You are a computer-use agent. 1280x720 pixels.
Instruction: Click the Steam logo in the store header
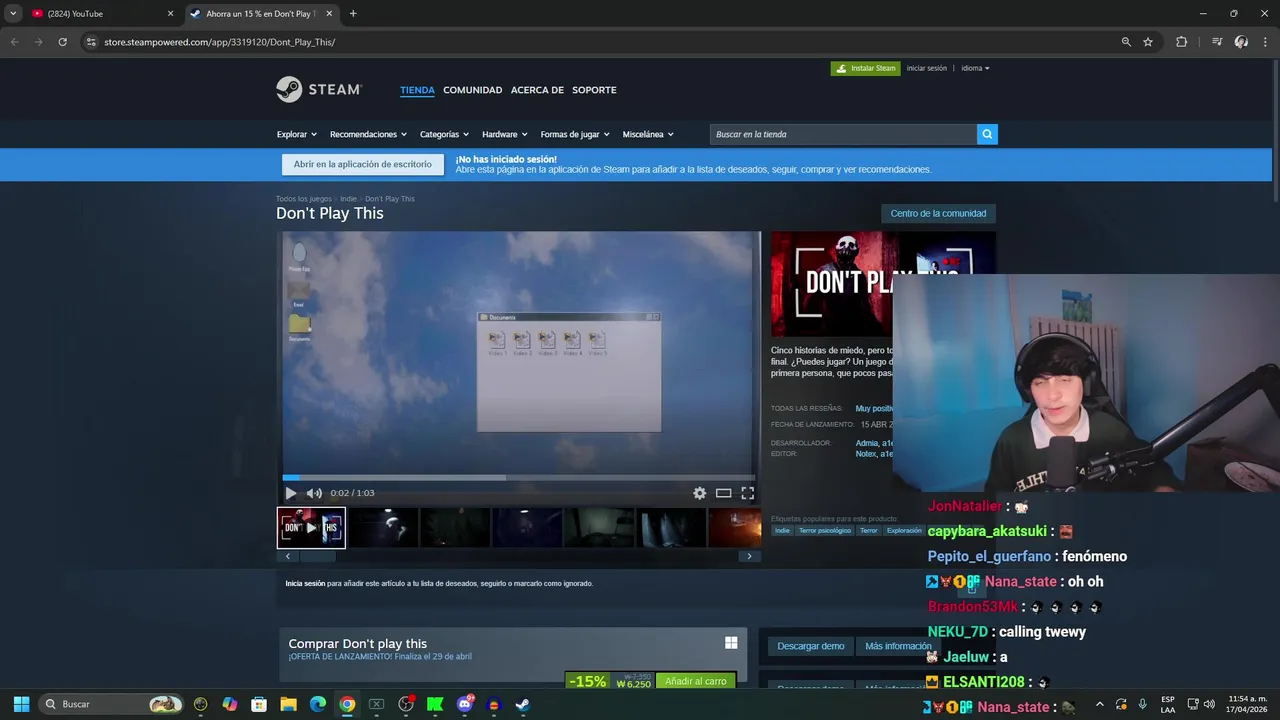[319, 89]
